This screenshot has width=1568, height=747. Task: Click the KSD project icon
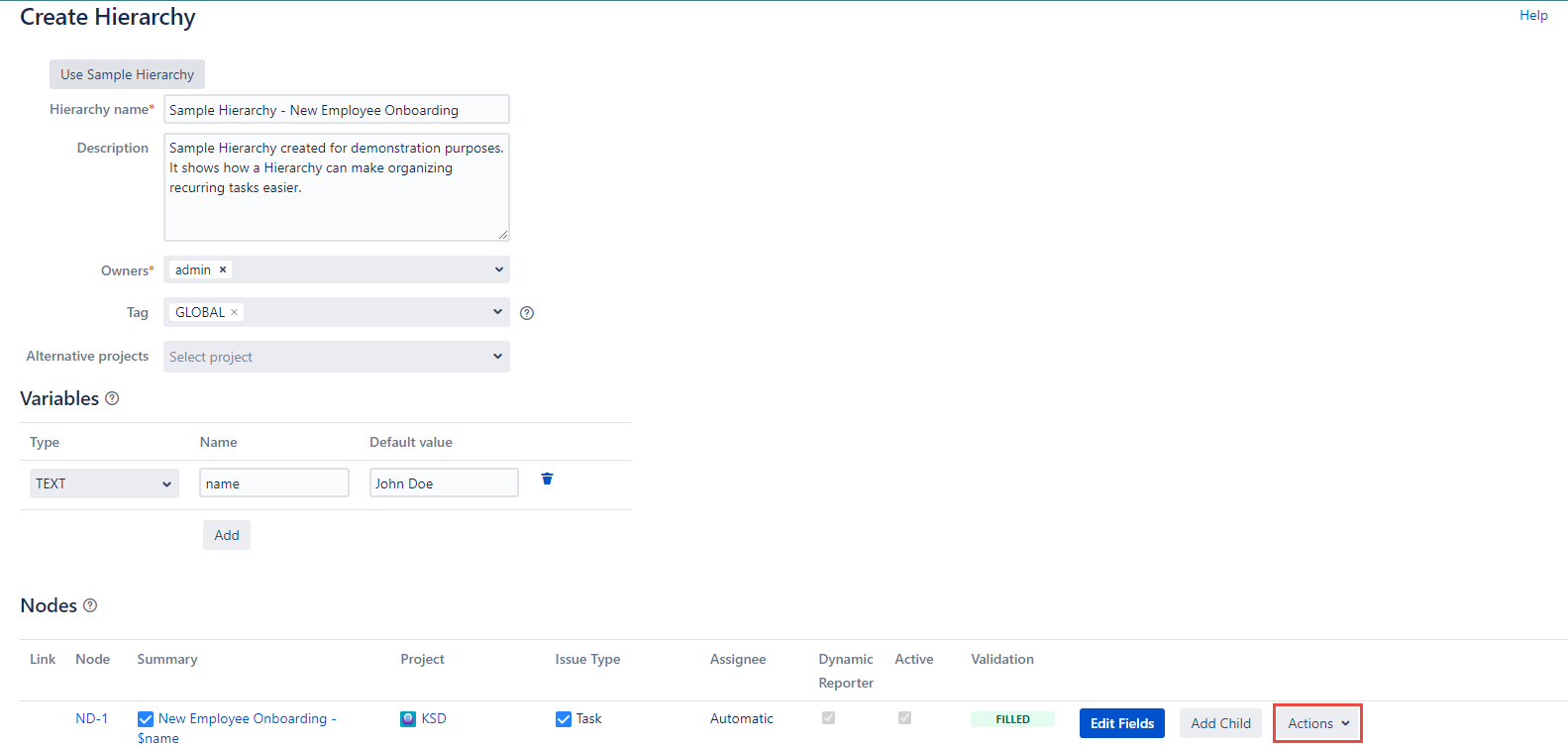(x=408, y=719)
